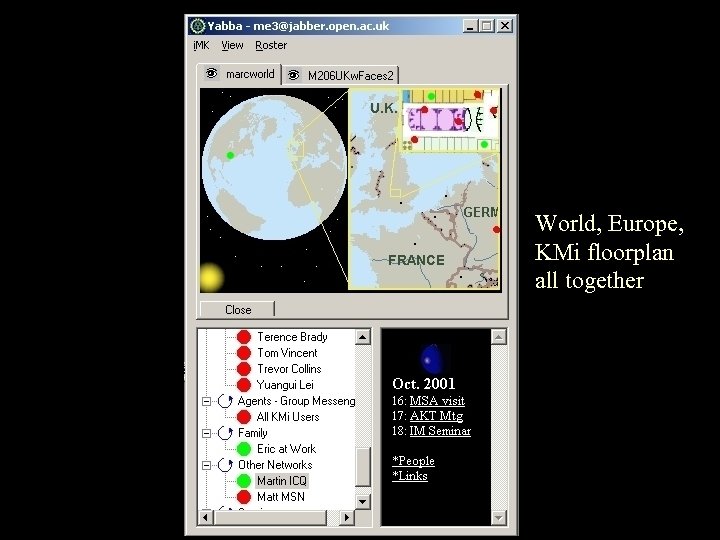Select Eric at Work contact

286,450
